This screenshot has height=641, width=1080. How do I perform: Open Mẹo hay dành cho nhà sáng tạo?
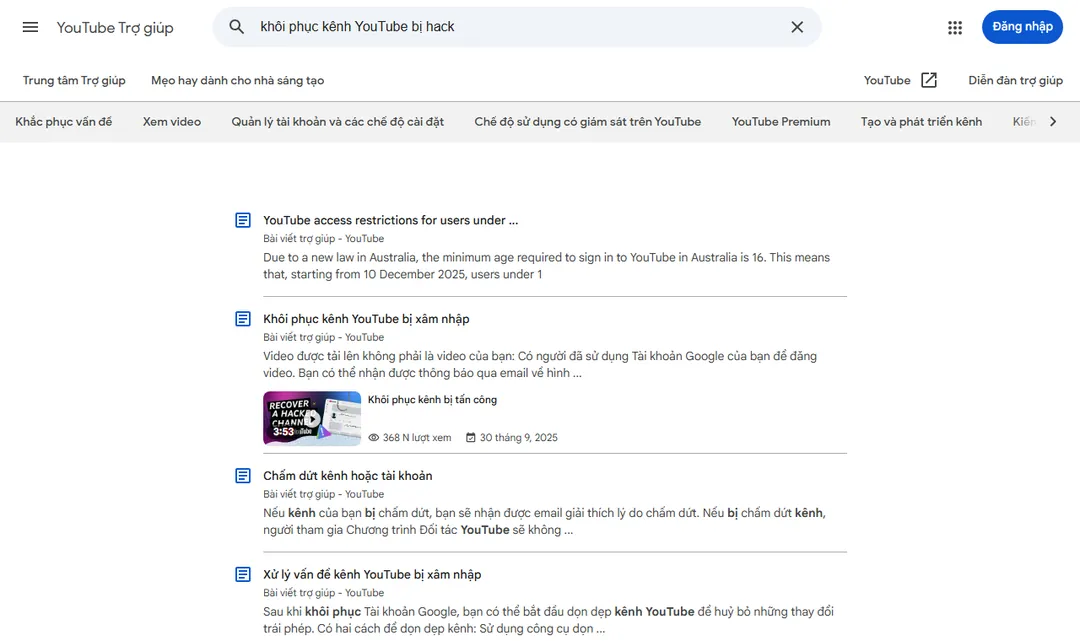click(x=238, y=81)
